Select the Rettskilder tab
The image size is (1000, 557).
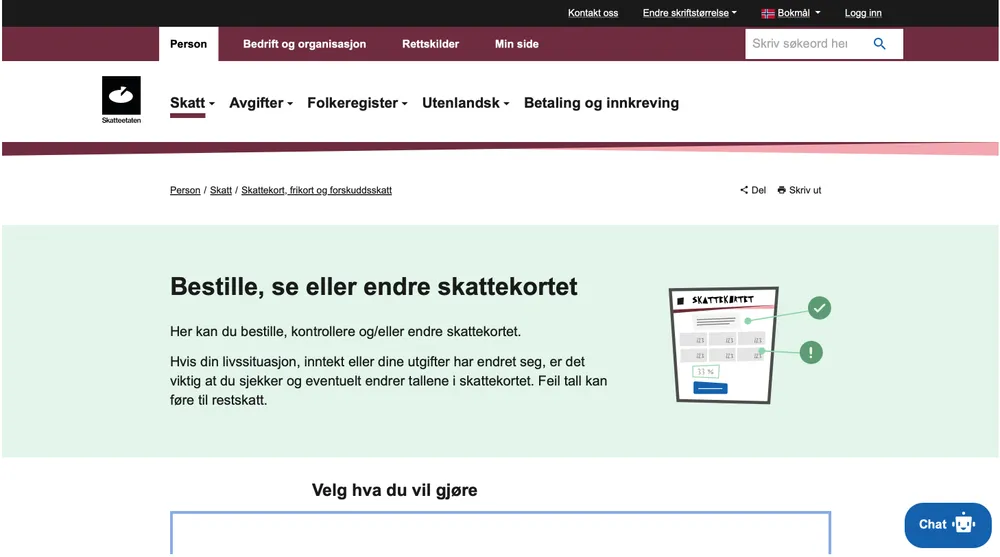point(430,44)
